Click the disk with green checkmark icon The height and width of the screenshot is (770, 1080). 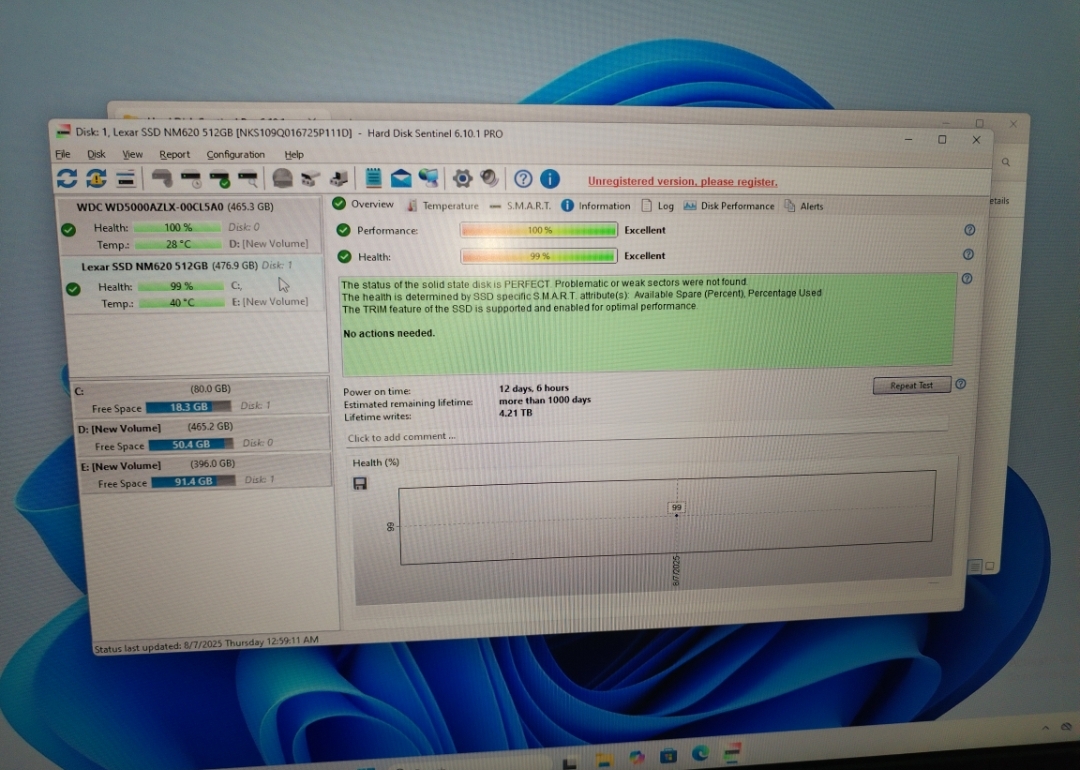tap(220, 179)
